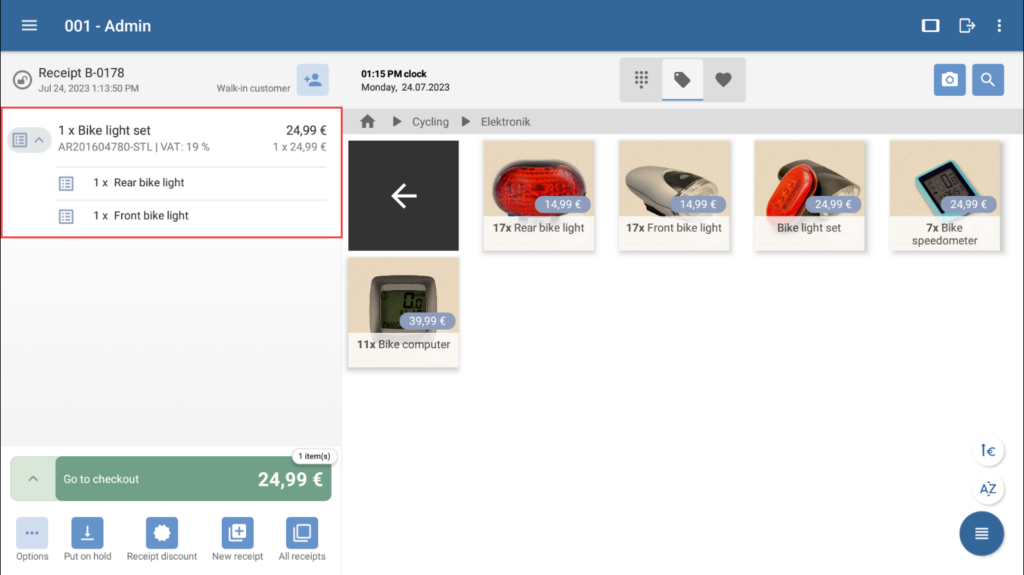The height and width of the screenshot is (575, 1024).
Task: Click the add customer icon
Action: point(312,80)
